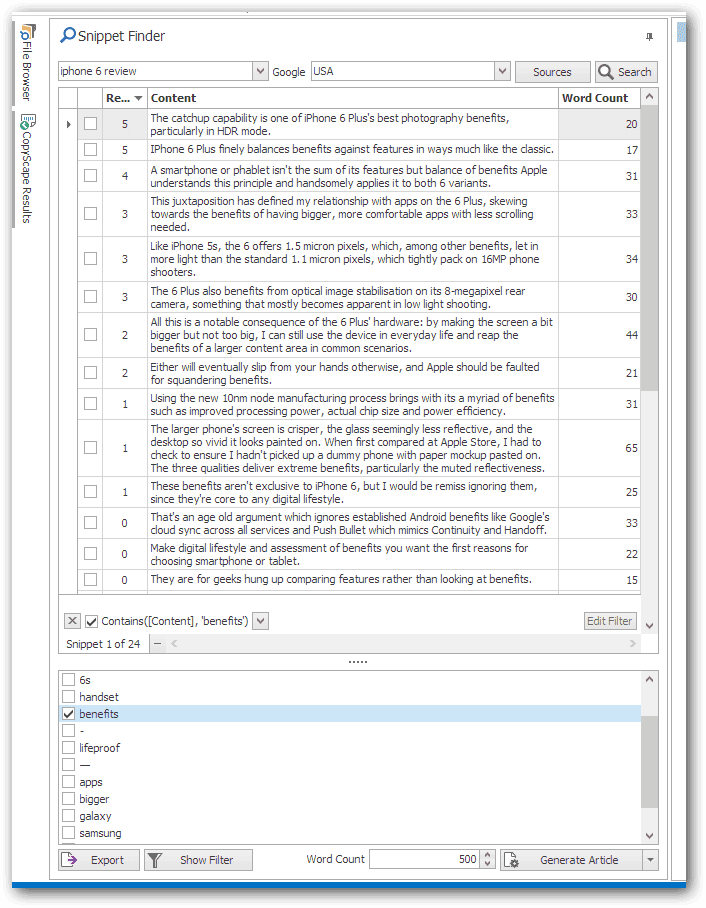The width and height of the screenshot is (706, 908).
Task: Click the splitter dots between panels
Action: (358, 661)
